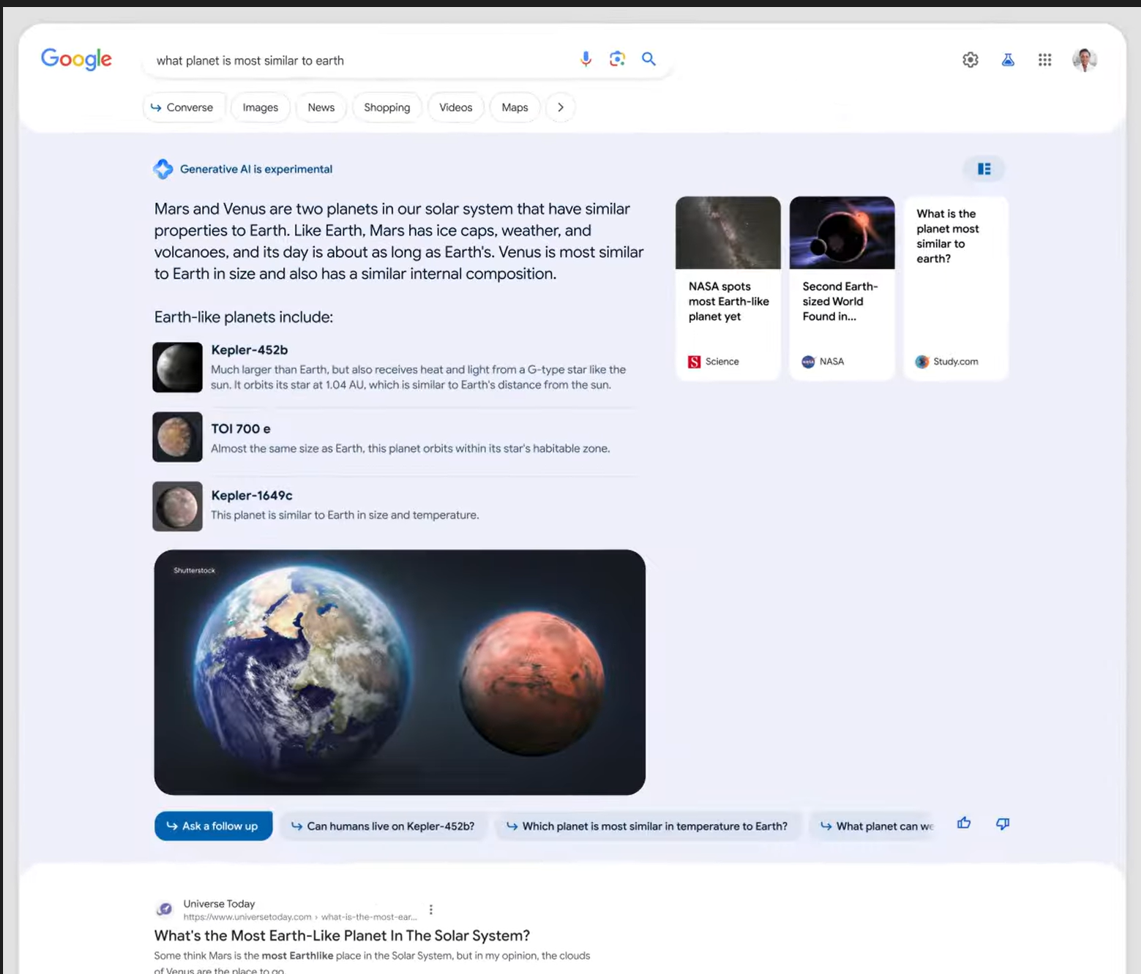The height and width of the screenshot is (974, 1141).
Task: Toggle the generative AI layout view
Action: [x=984, y=169]
